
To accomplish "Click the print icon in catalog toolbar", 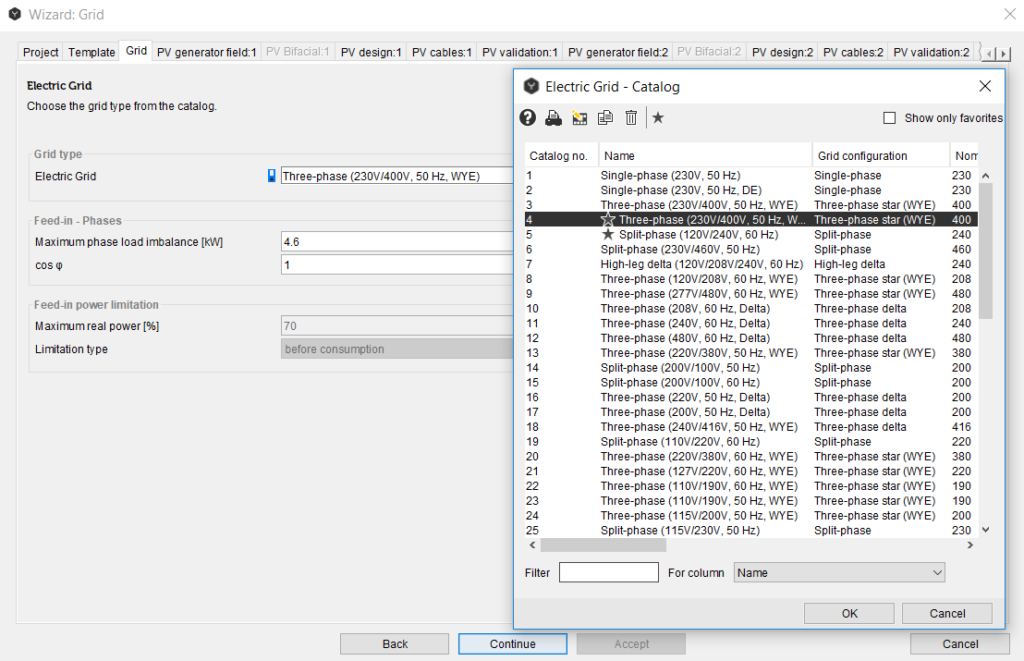I will pos(553,118).
